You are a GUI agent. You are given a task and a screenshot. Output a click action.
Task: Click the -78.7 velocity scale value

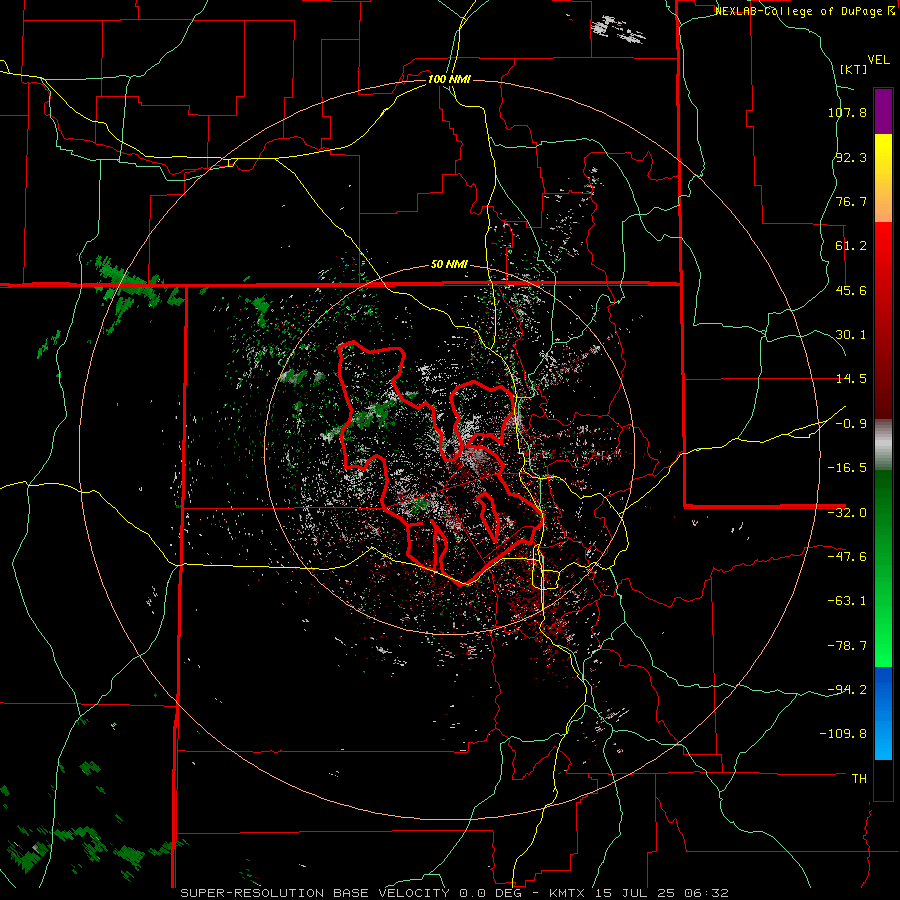coord(847,646)
